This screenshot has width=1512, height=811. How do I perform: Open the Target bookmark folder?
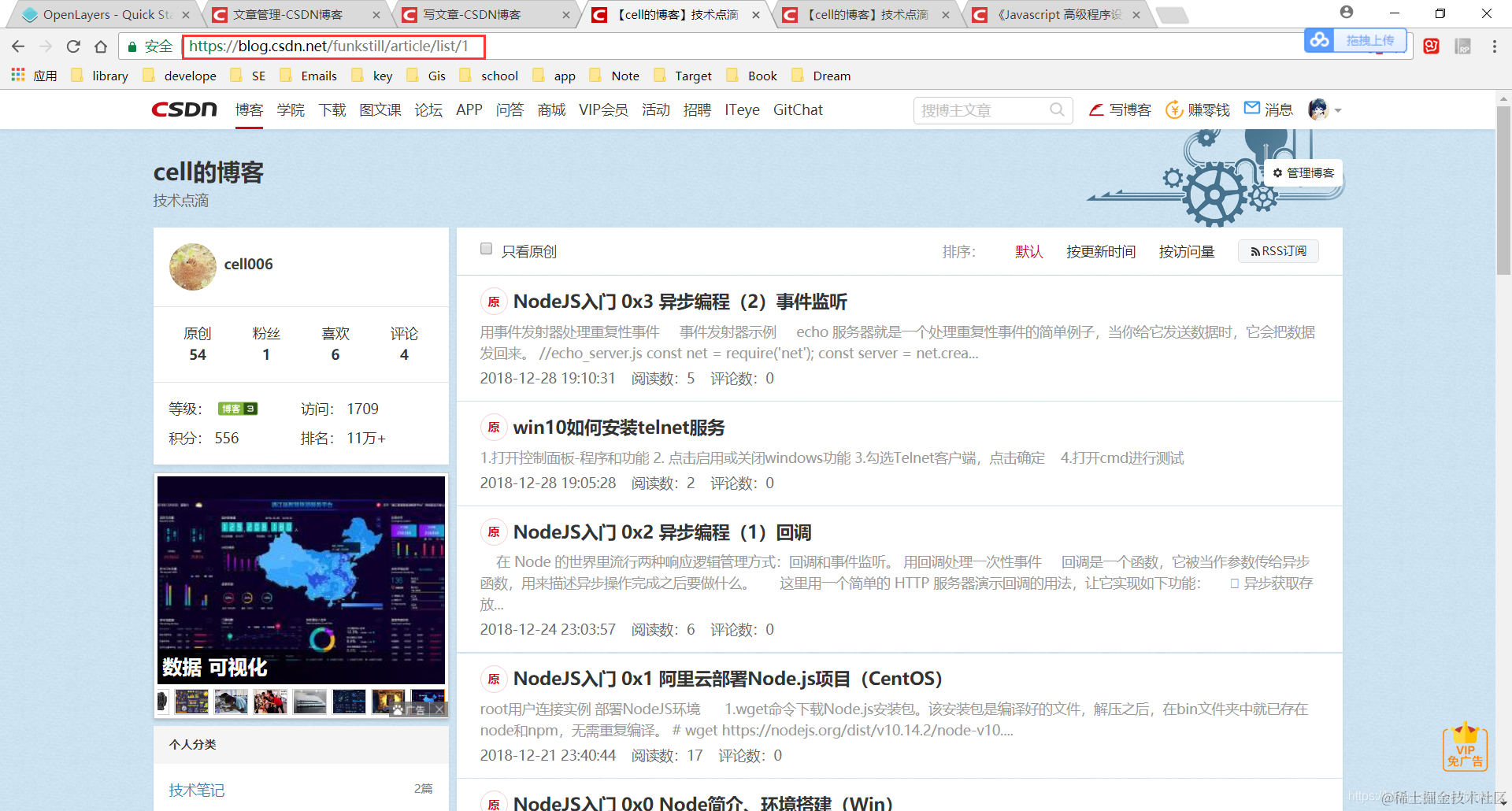(684, 76)
